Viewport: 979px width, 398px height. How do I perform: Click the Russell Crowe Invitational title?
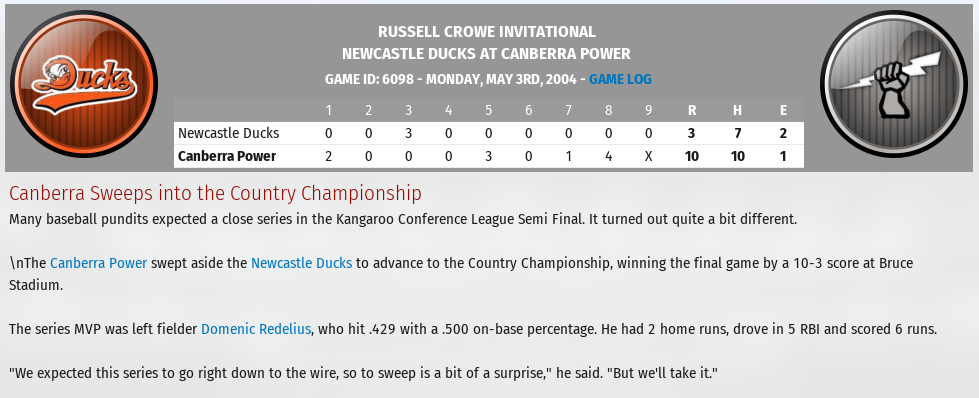coord(486,32)
